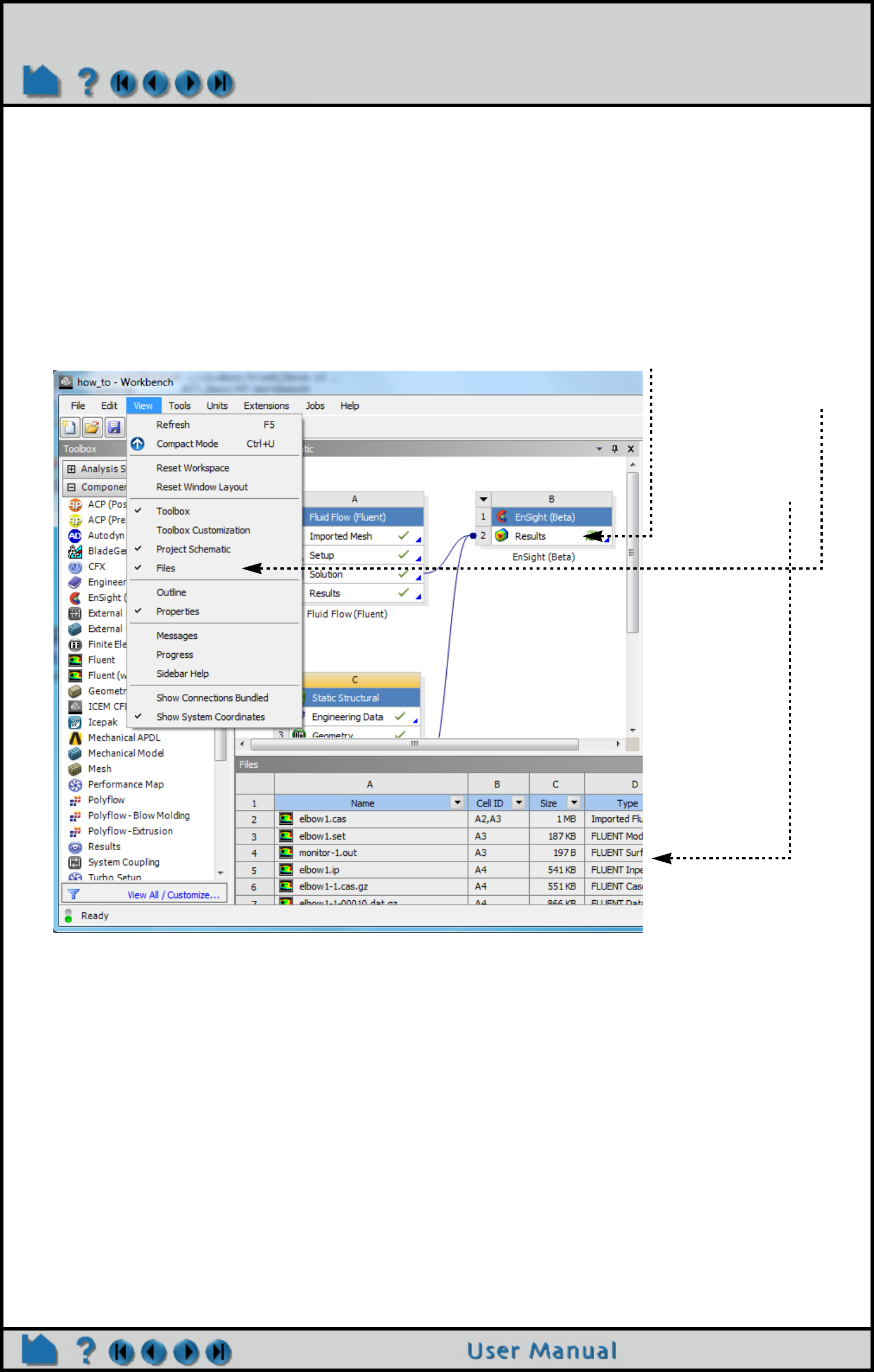Viewport: 874px width, 1372px height.
Task: Click the schematic vertical scrollbar down arrow
Action: (x=633, y=730)
